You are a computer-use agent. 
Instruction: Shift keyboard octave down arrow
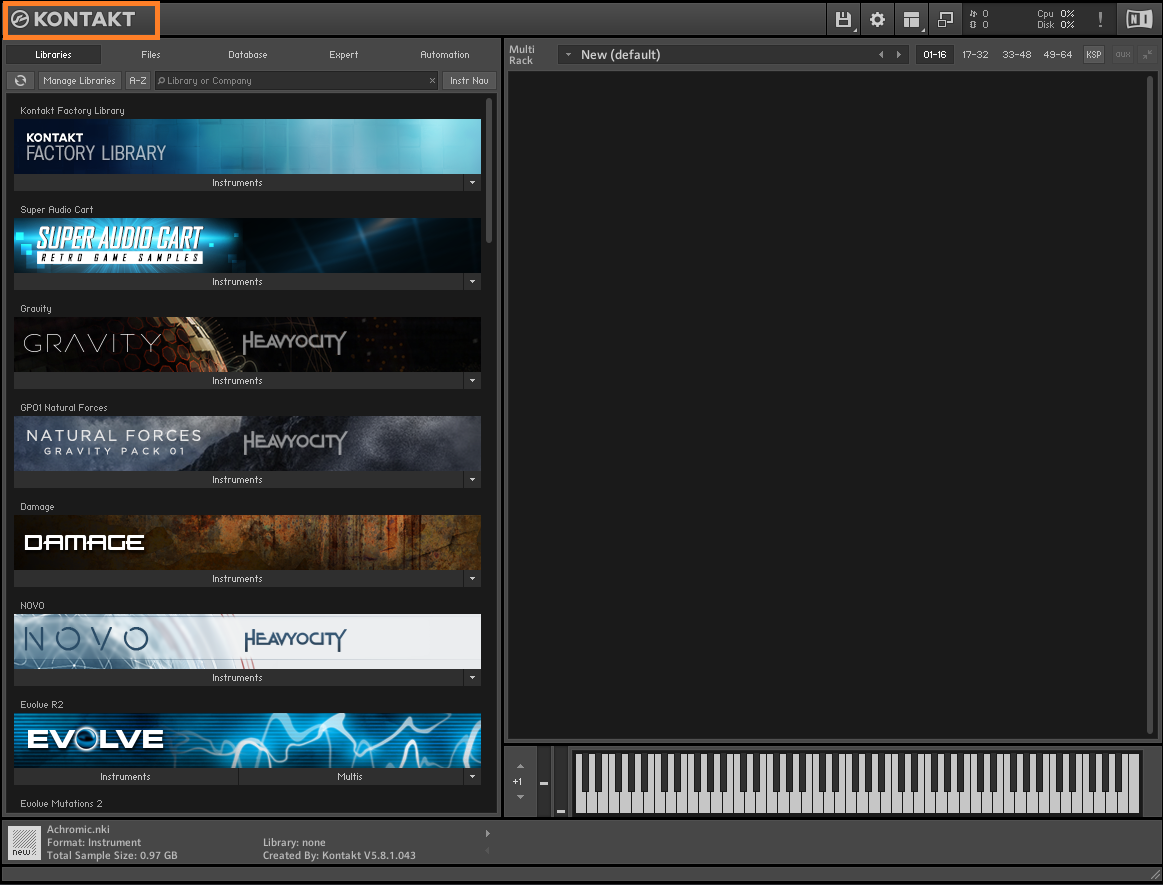click(520, 797)
